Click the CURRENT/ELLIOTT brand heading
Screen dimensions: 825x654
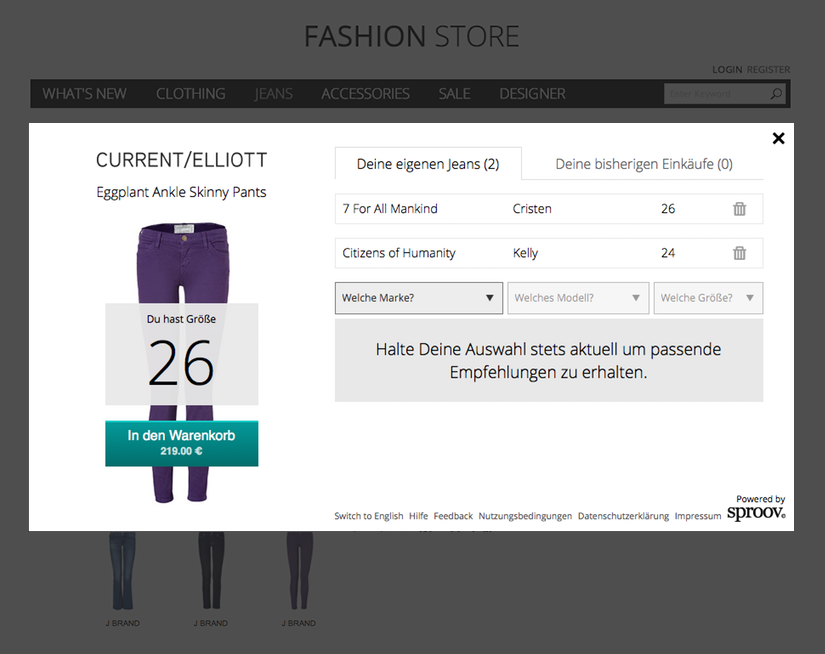pyautogui.click(x=182, y=160)
